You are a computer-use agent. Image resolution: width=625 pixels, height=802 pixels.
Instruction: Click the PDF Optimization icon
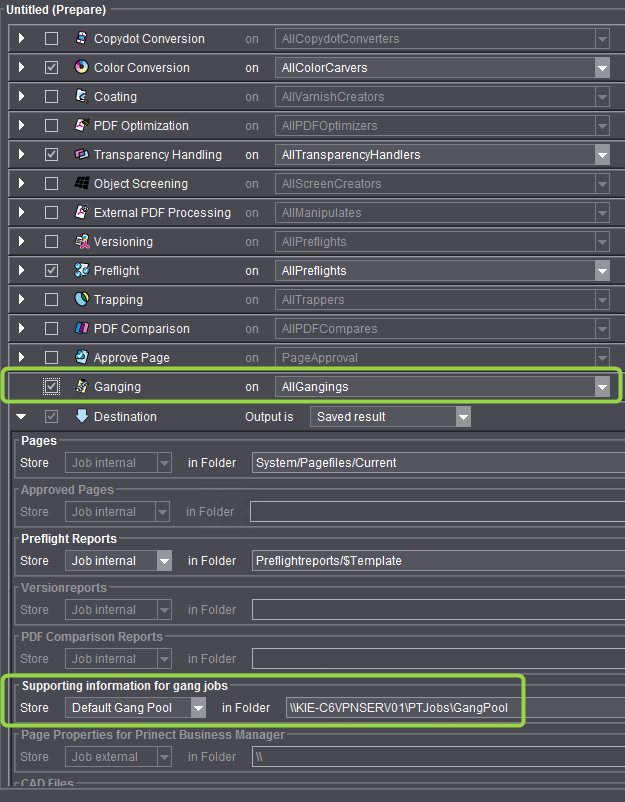[x=82, y=126]
